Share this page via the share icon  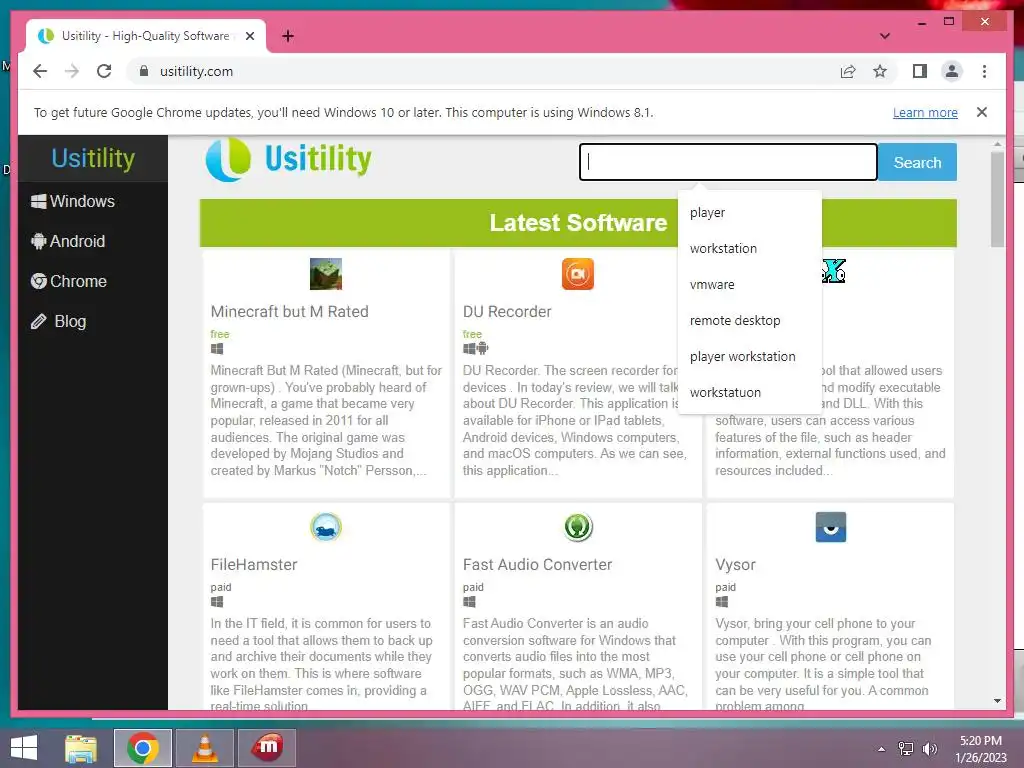[x=848, y=71]
